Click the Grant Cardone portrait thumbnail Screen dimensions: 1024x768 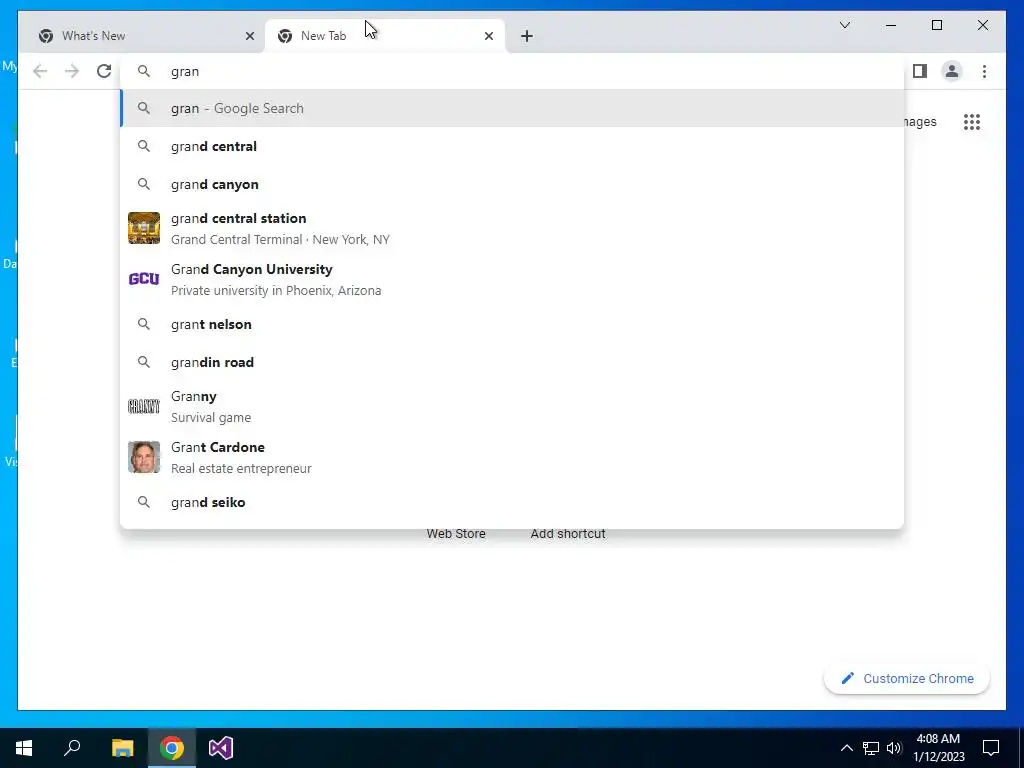click(x=144, y=457)
